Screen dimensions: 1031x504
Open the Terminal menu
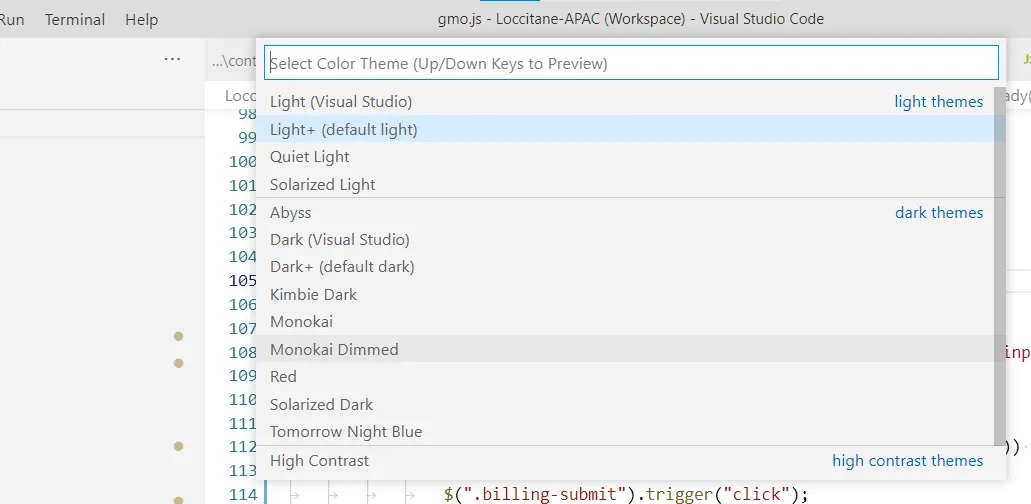click(x=75, y=19)
